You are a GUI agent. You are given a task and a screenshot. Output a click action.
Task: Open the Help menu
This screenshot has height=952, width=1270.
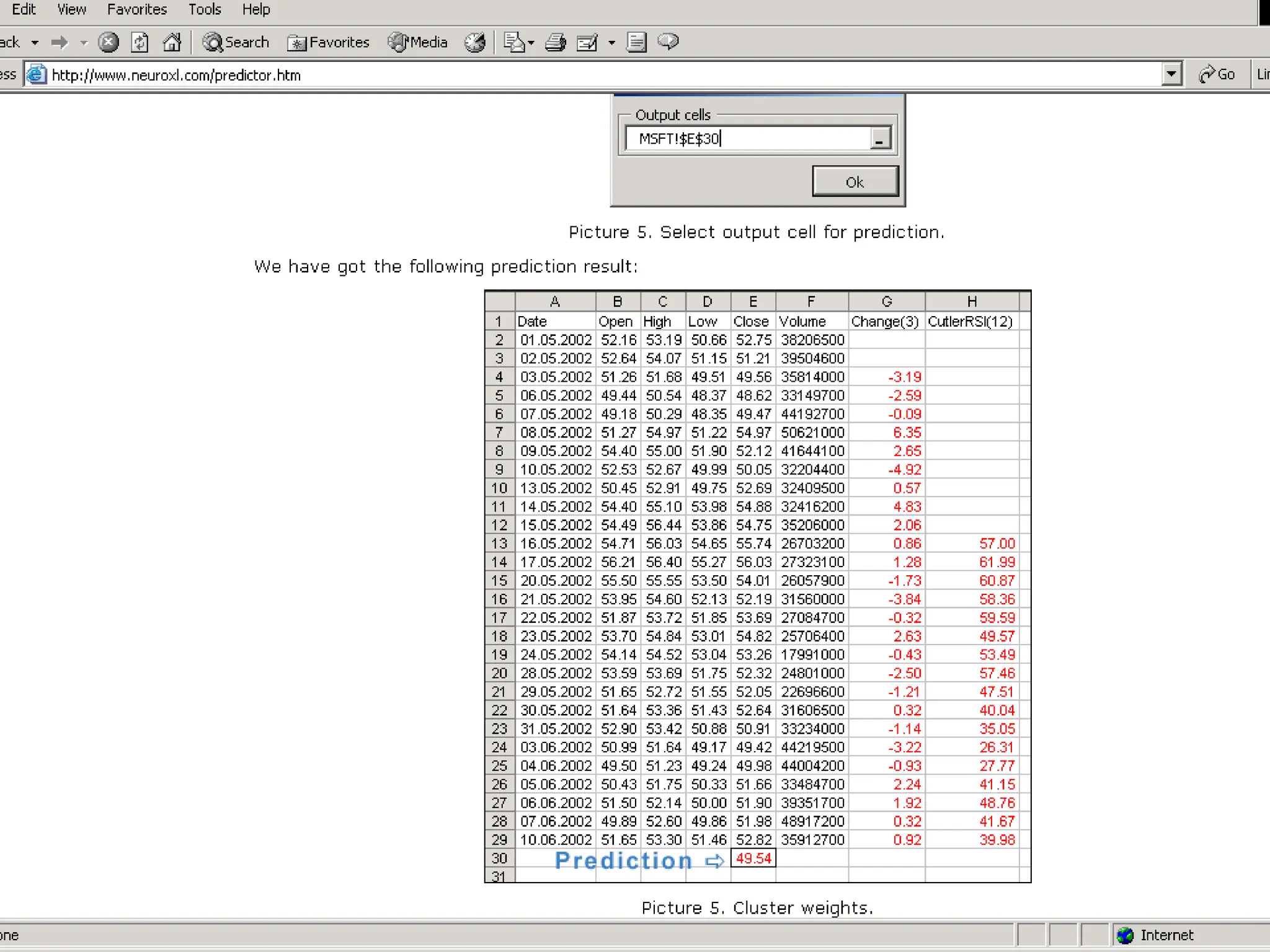[256, 9]
